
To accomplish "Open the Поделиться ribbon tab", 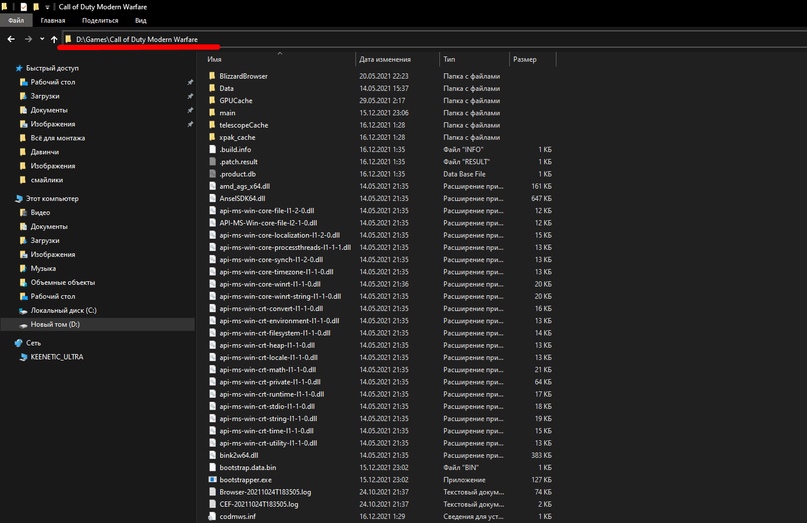I will click(100, 21).
